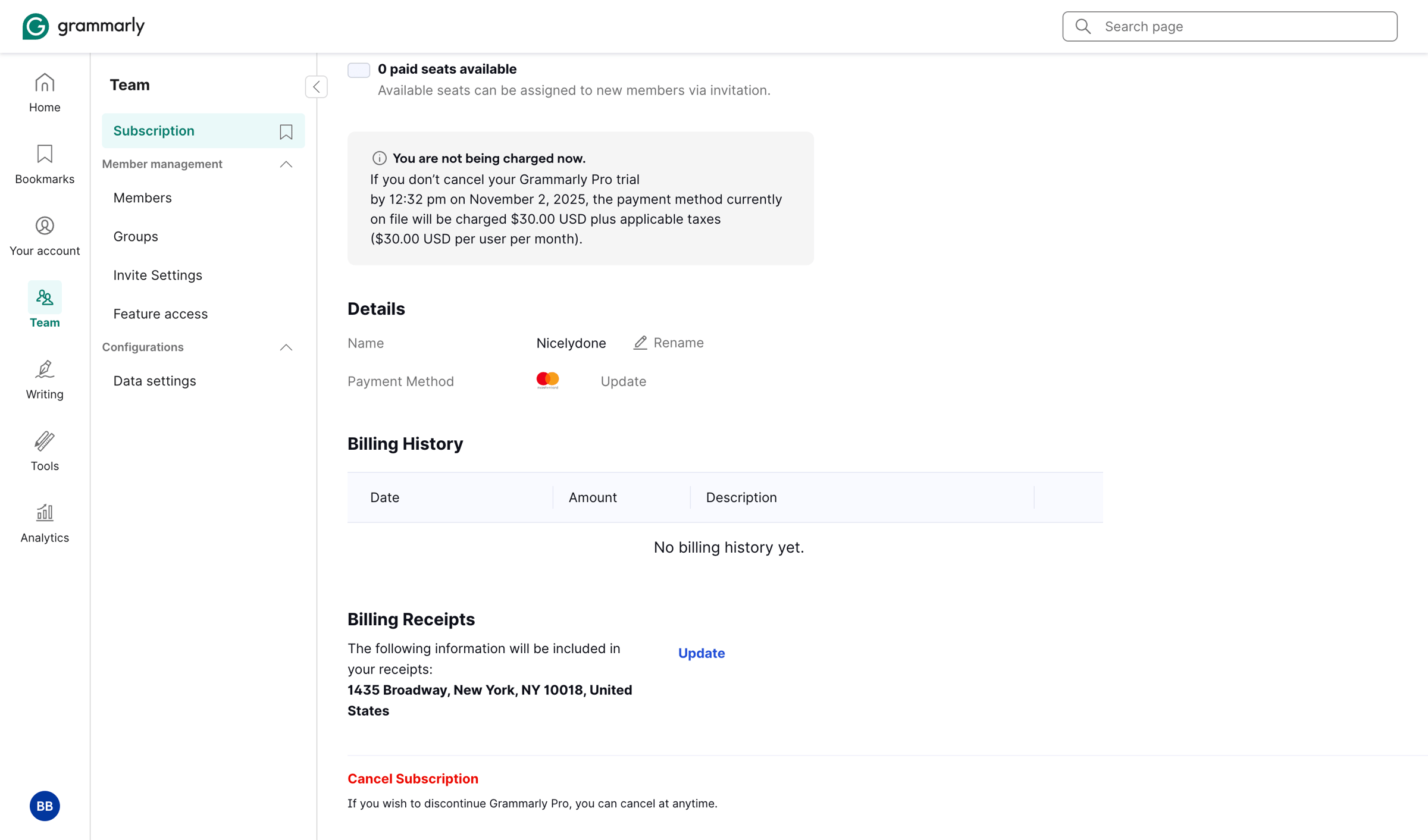Go to Your account
Viewport: 1428px width, 840px height.
[45, 236]
